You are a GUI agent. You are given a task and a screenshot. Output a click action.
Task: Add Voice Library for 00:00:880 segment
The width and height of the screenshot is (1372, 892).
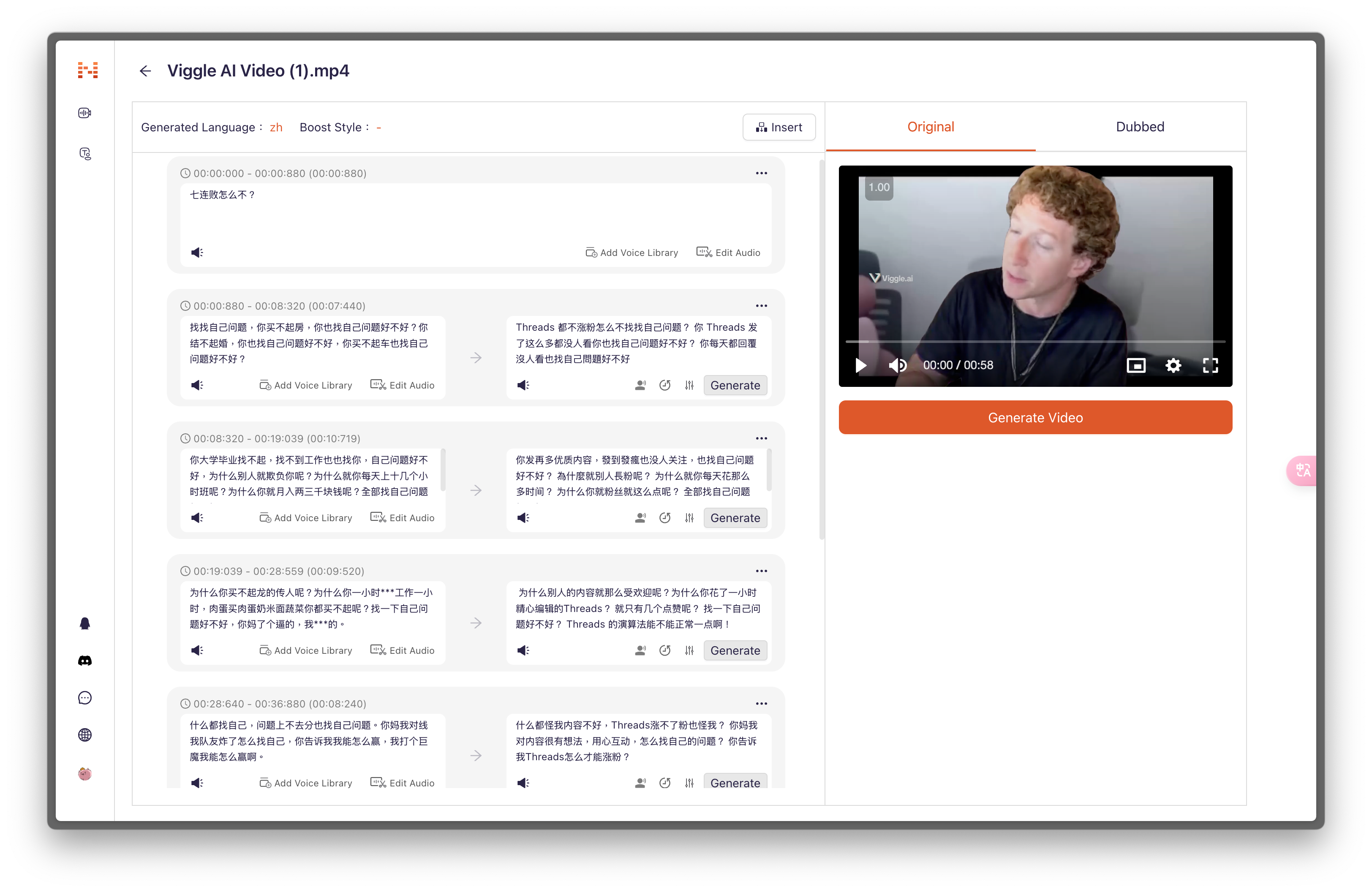click(305, 385)
